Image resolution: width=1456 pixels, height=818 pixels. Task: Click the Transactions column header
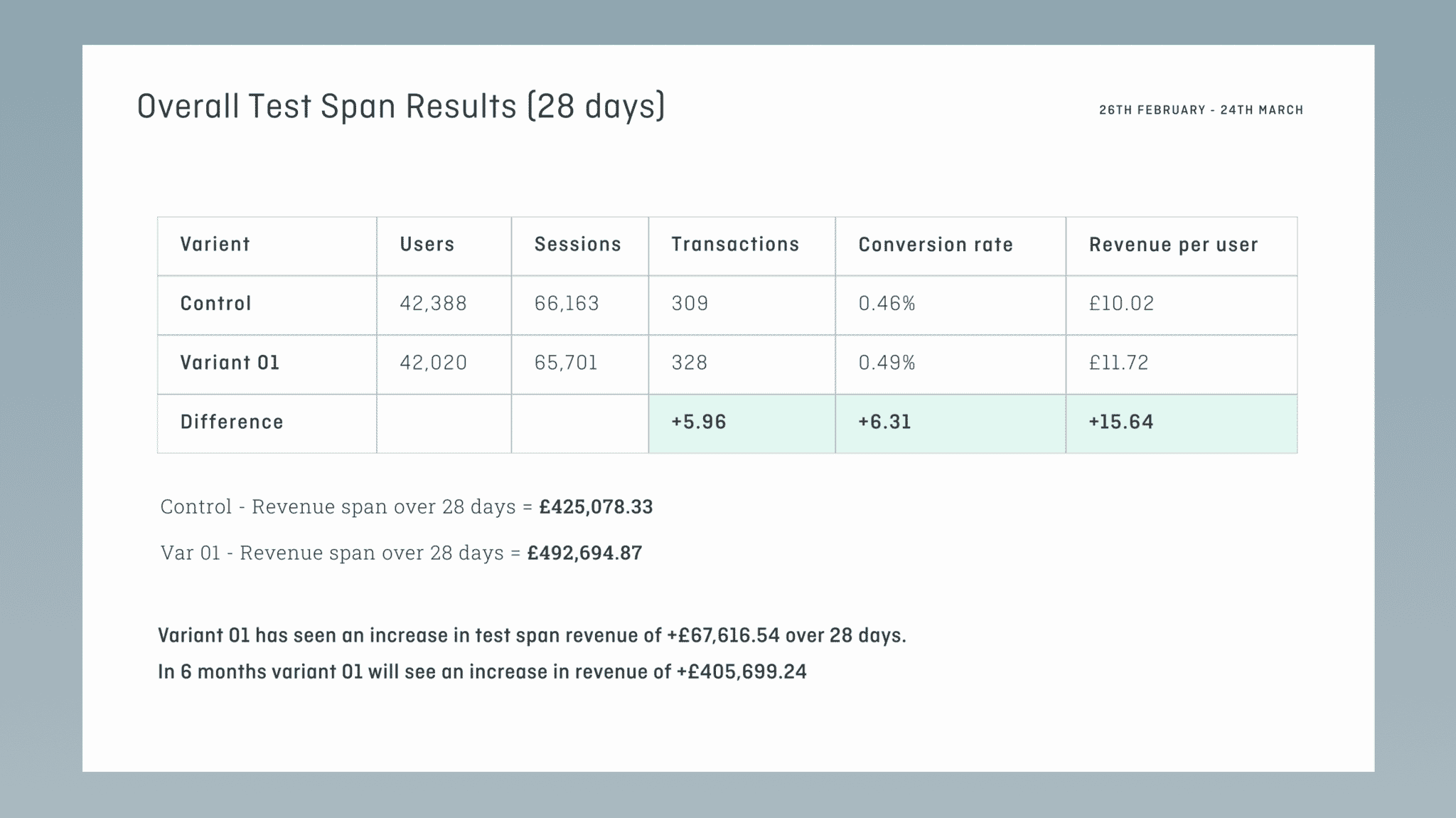(x=735, y=244)
